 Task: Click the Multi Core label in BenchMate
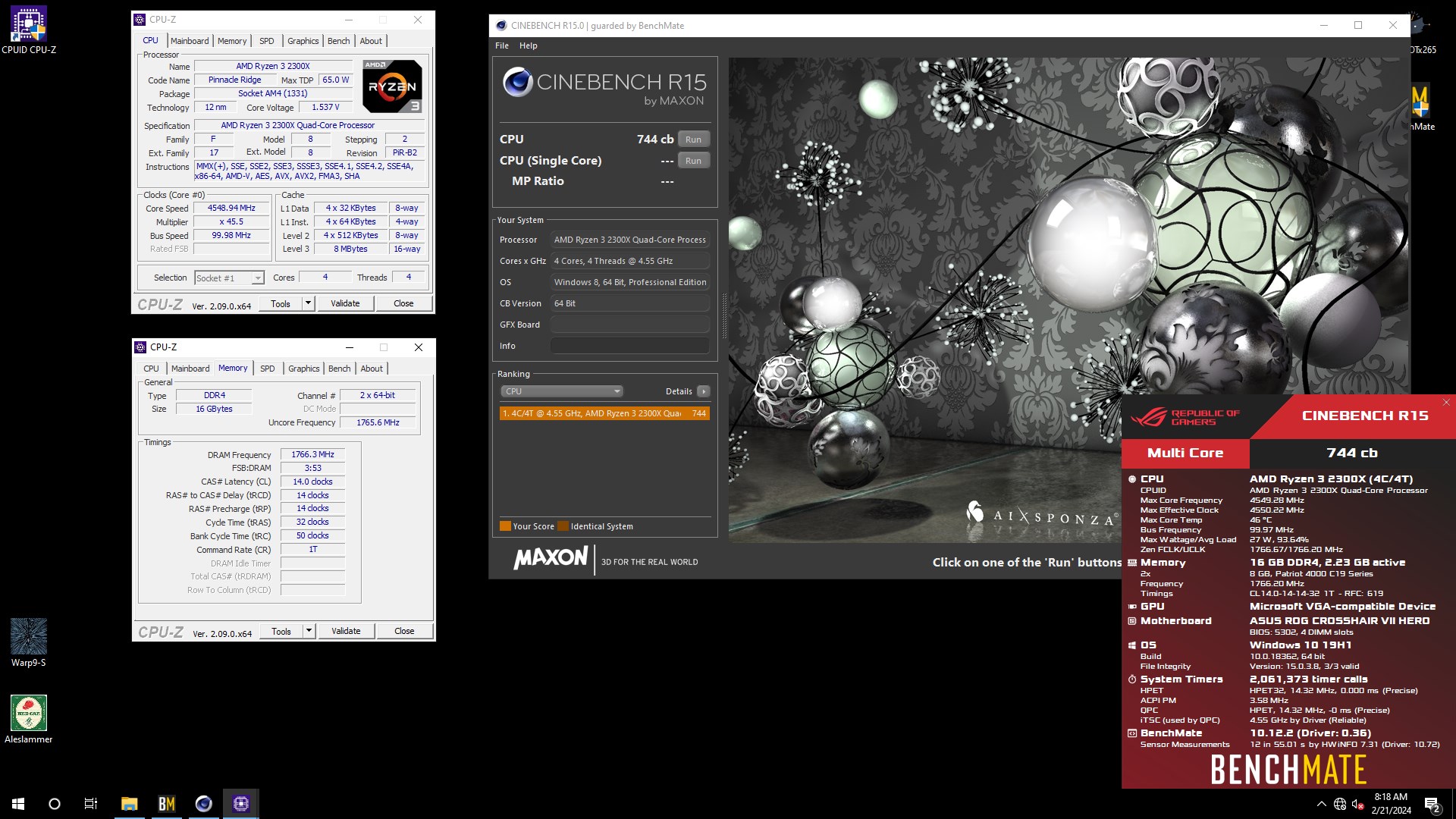[x=1185, y=453]
